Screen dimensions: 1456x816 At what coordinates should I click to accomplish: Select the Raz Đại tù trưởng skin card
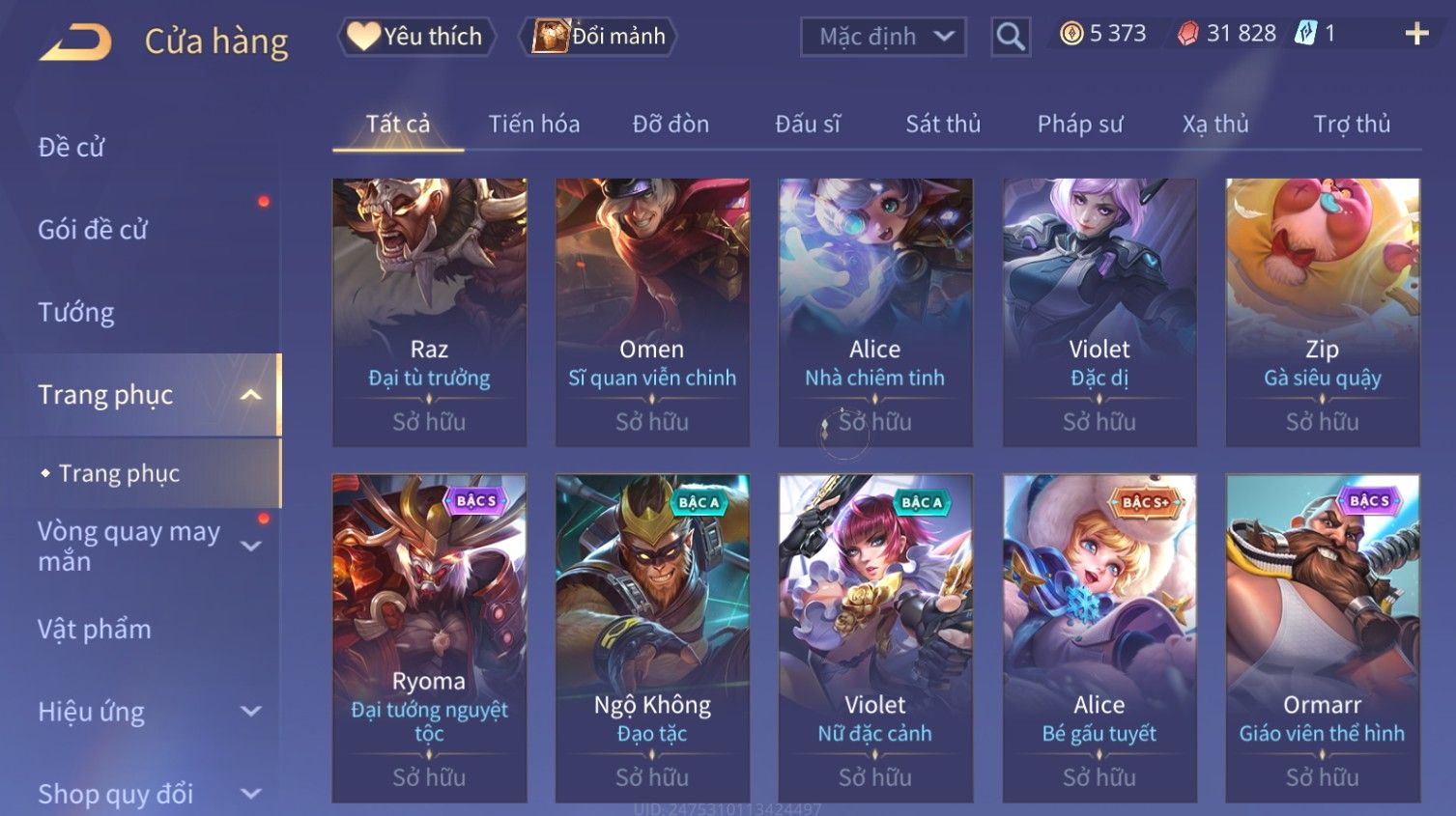(x=429, y=312)
